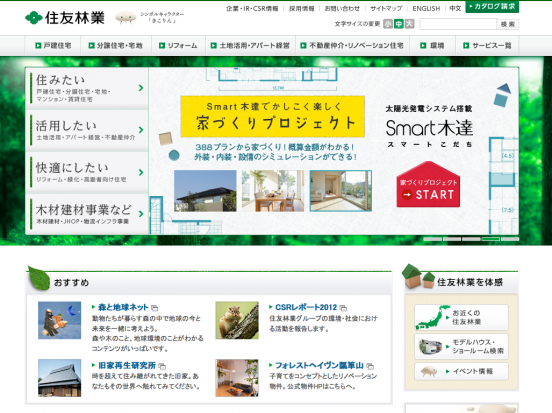
Task: Click red 家づくりプロジェクト START button
Action: coord(428,184)
